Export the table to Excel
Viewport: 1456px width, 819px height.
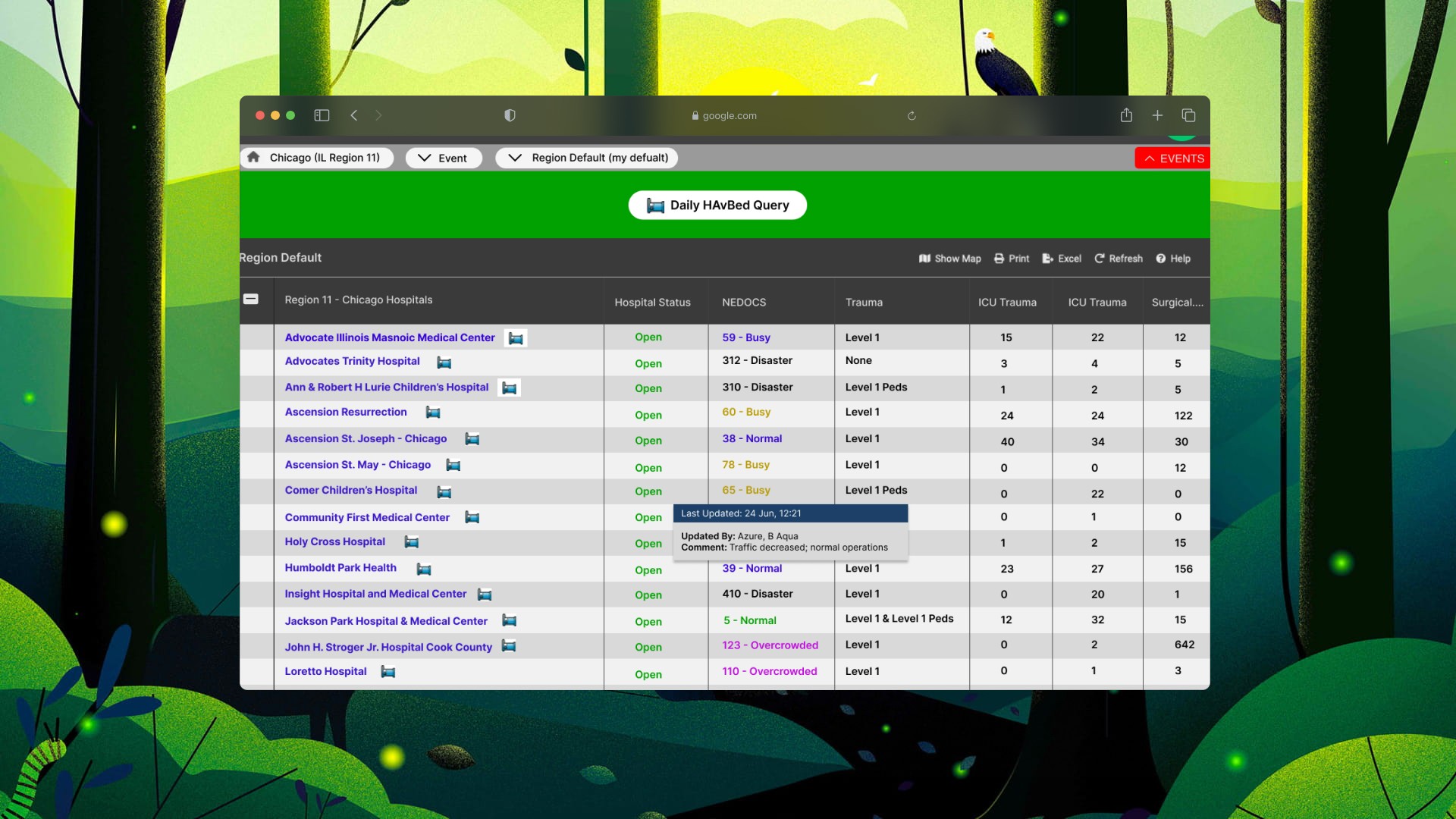point(1062,259)
